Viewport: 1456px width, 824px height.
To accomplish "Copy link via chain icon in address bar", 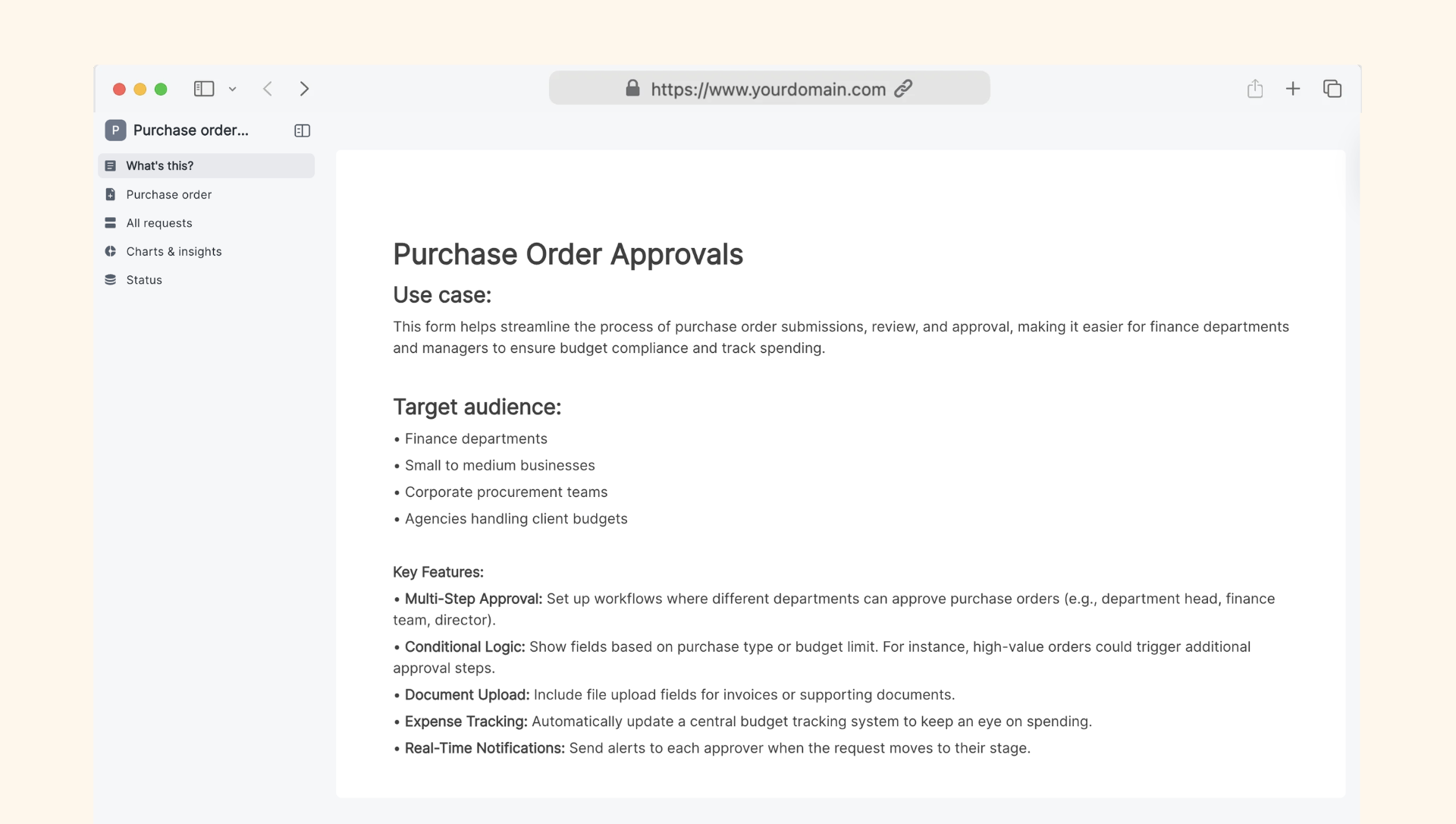I will coord(903,89).
